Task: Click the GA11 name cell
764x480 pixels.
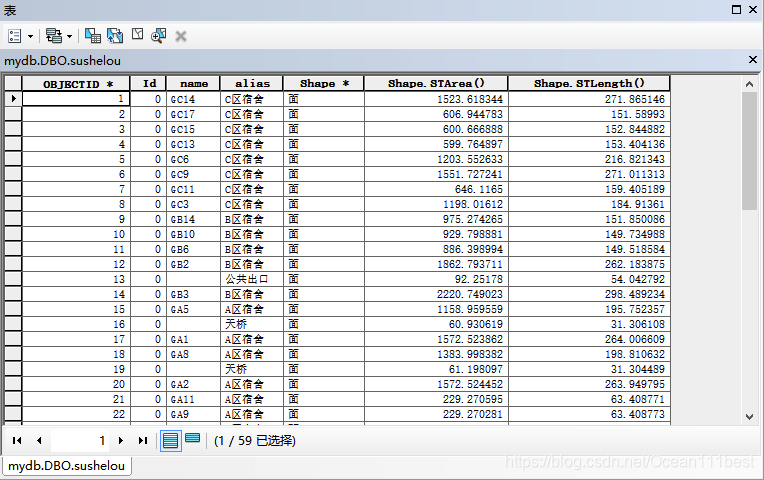Action: [x=193, y=400]
